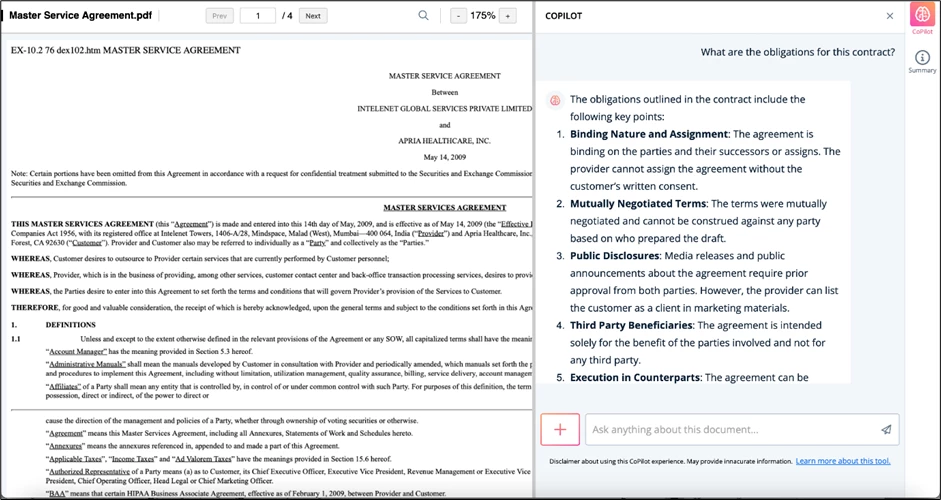Image resolution: width=941 pixels, height=500 pixels.
Task: Open the 'Learn more about this tool' link
Action: coord(843,461)
